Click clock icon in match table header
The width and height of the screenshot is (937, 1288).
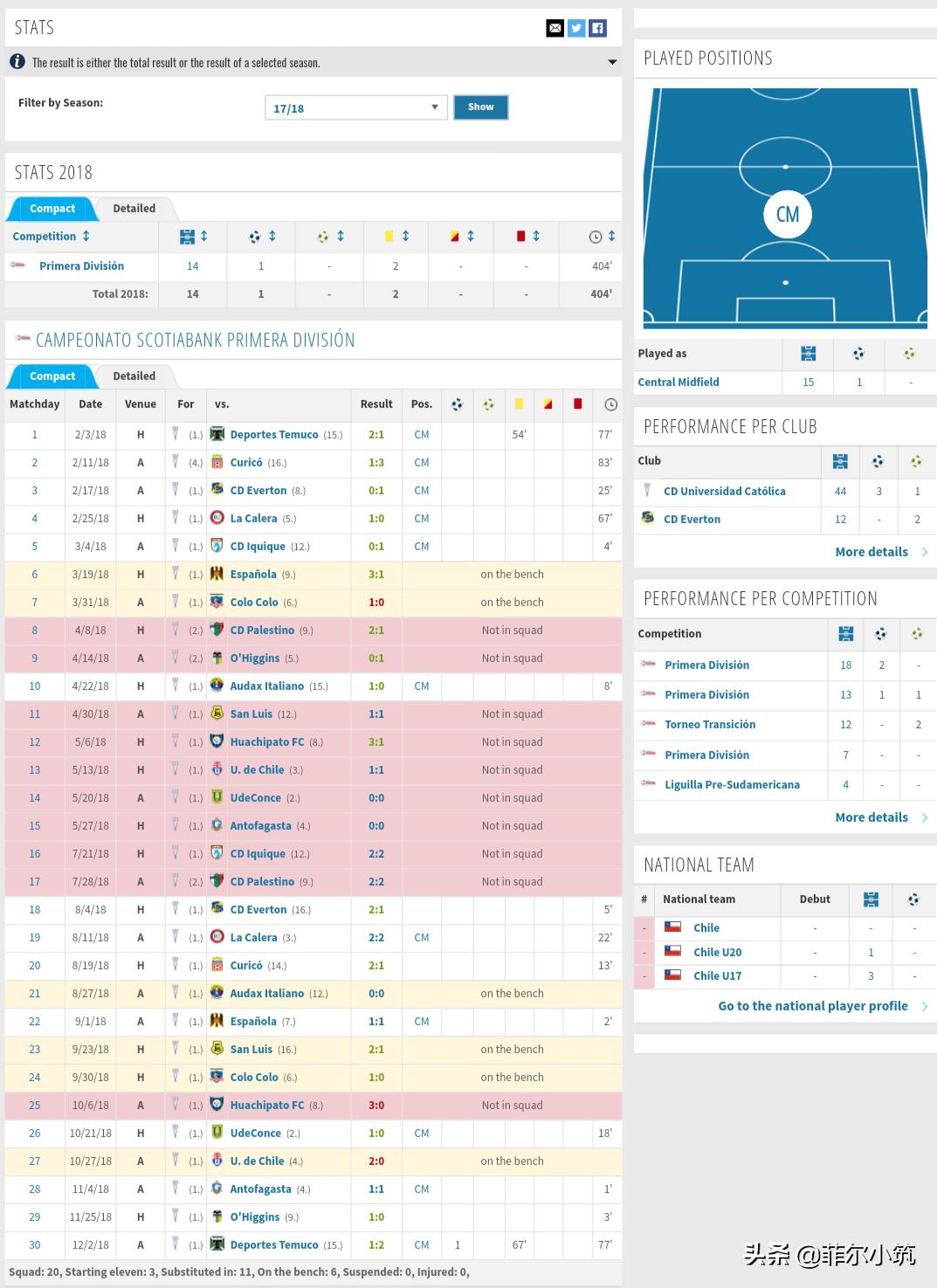point(610,404)
